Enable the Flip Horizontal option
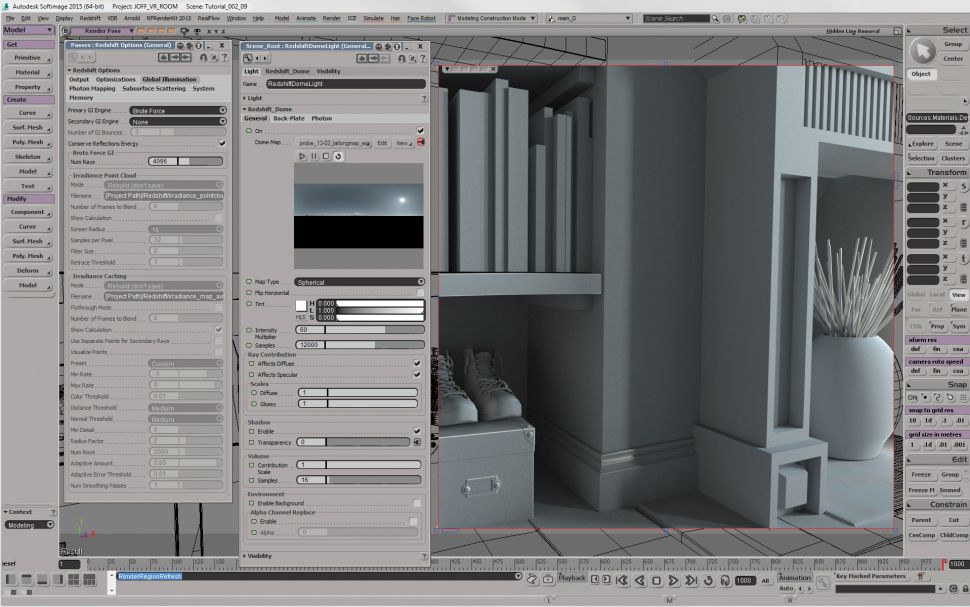Viewport: 970px width, 607px height. tap(419, 292)
